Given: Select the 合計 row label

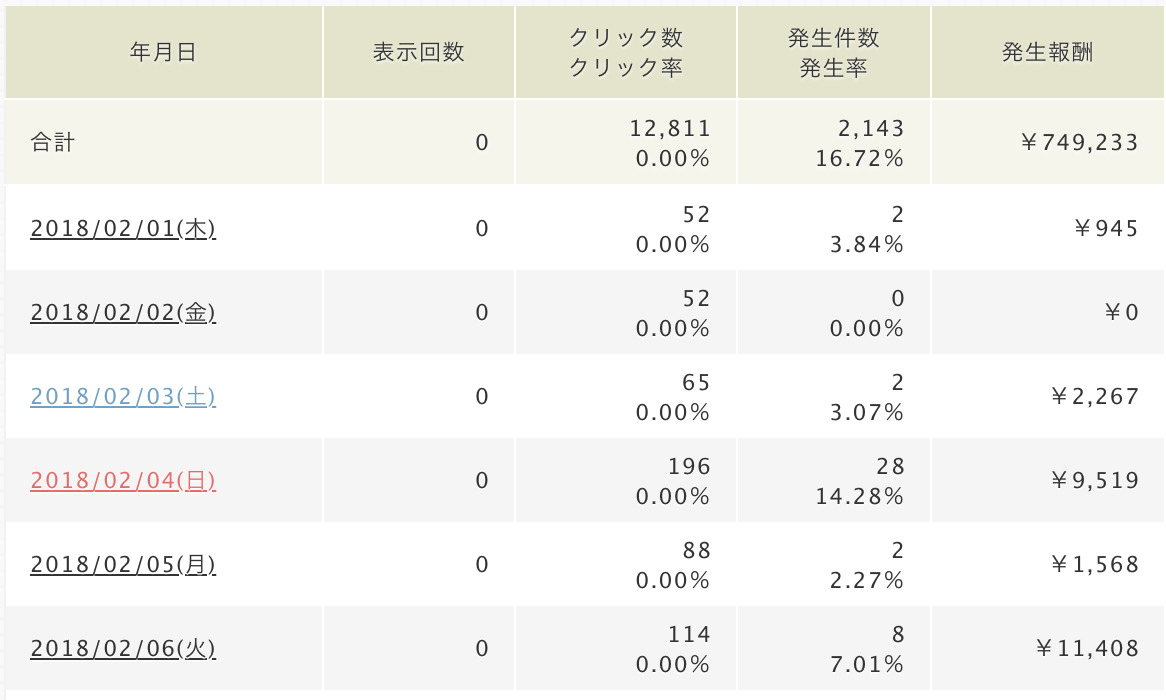Looking at the screenshot, I should point(53,141).
